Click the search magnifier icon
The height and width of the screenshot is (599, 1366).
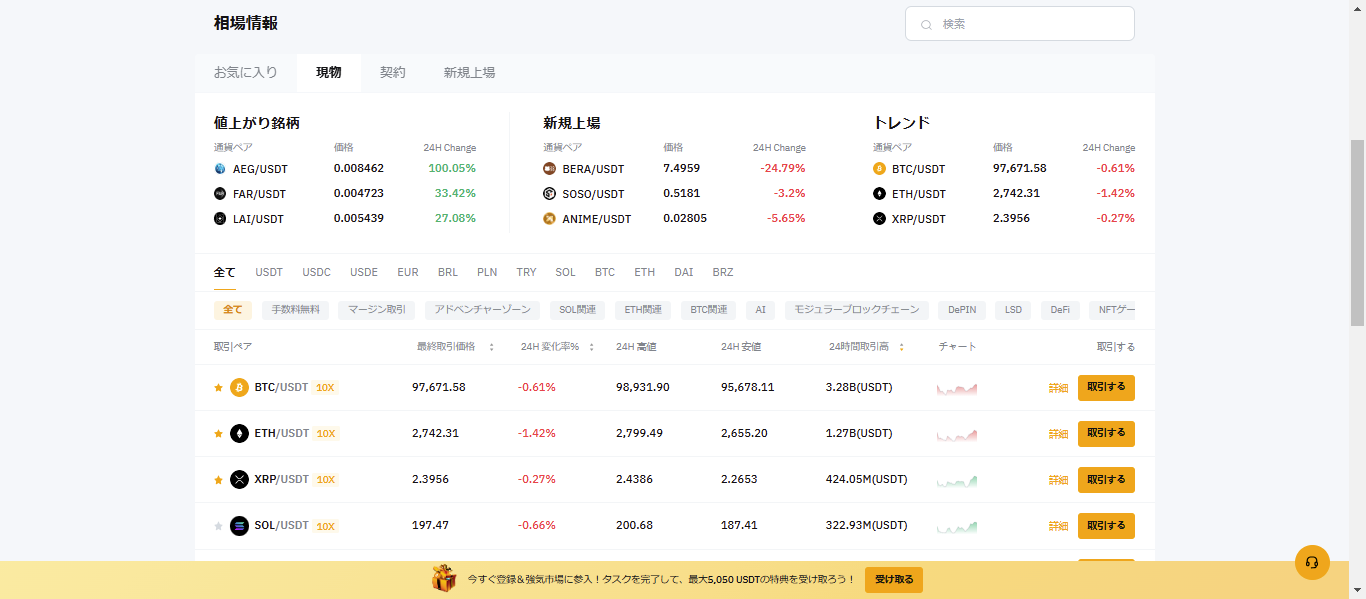pos(925,23)
